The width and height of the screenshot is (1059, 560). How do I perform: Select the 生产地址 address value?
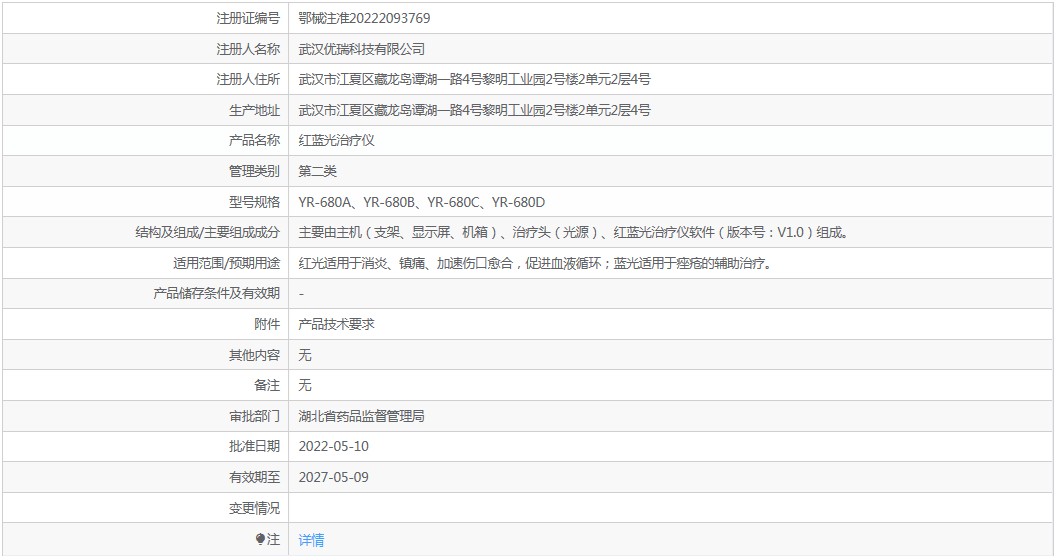[474, 110]
